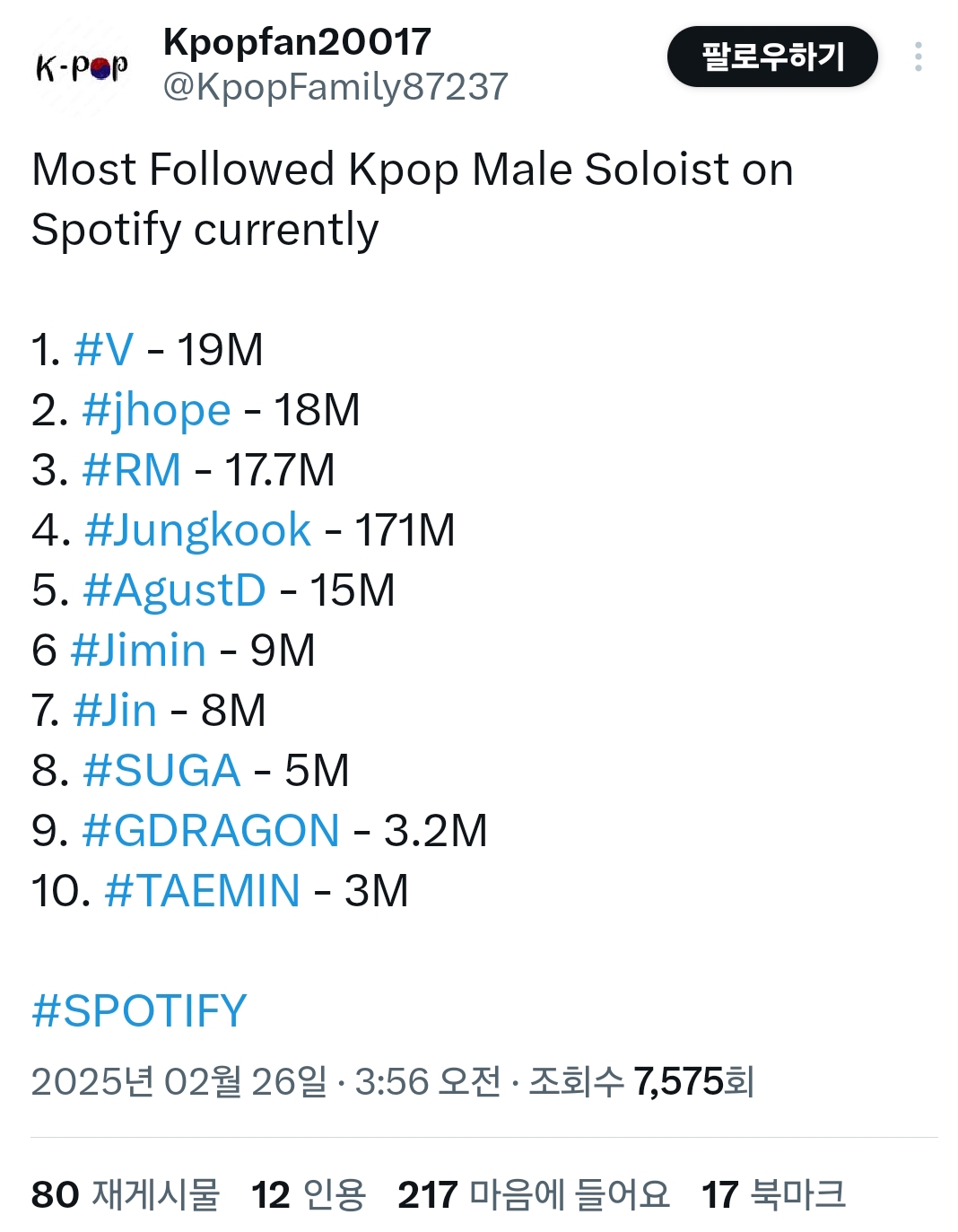Open the #AgustD hashtag
The image size is (958, 1232).
tap(174, 590)
